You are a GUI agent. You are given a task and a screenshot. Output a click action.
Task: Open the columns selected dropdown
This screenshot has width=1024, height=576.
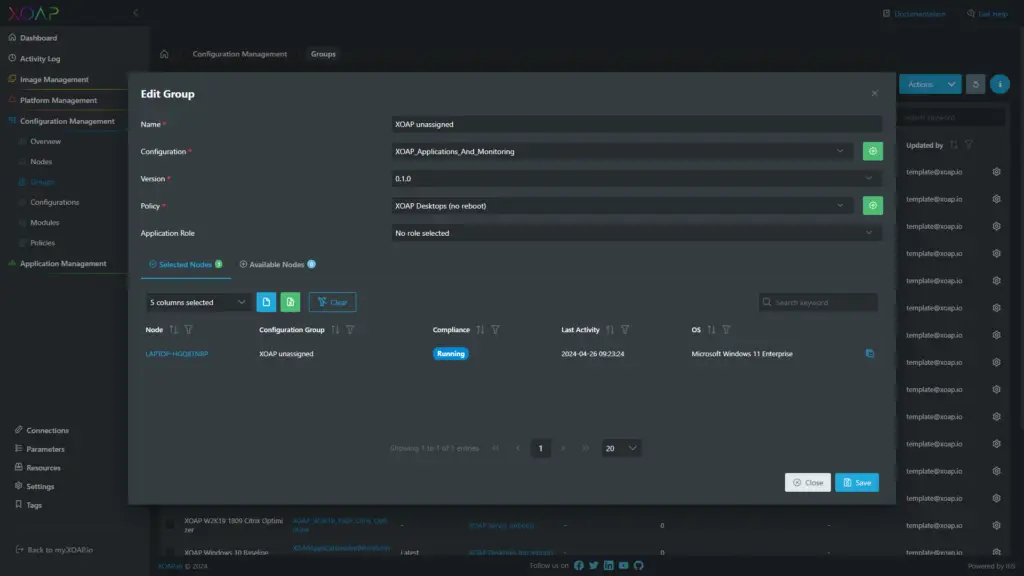click(197, 302)
